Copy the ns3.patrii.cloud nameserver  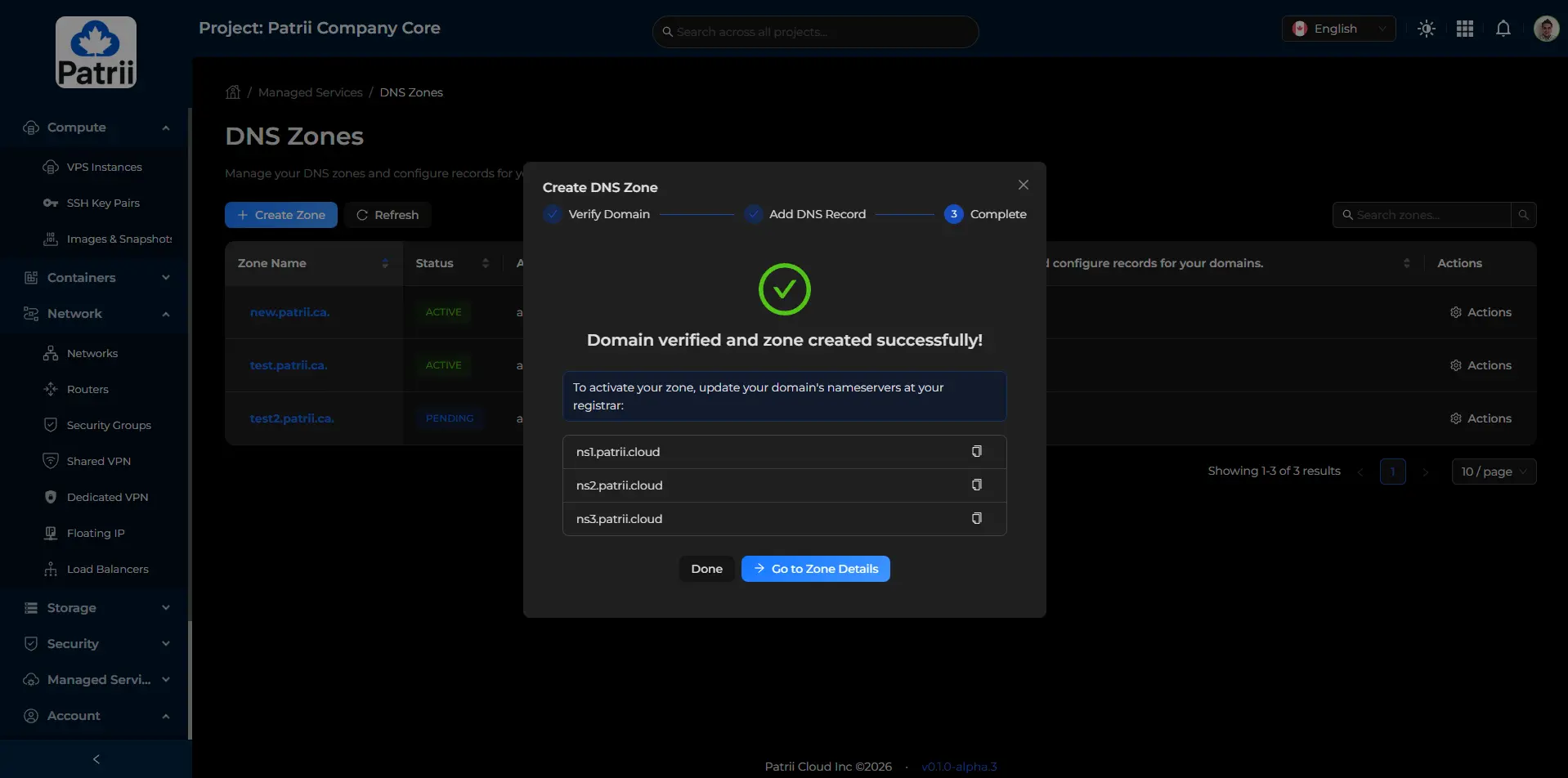[976, 519]
